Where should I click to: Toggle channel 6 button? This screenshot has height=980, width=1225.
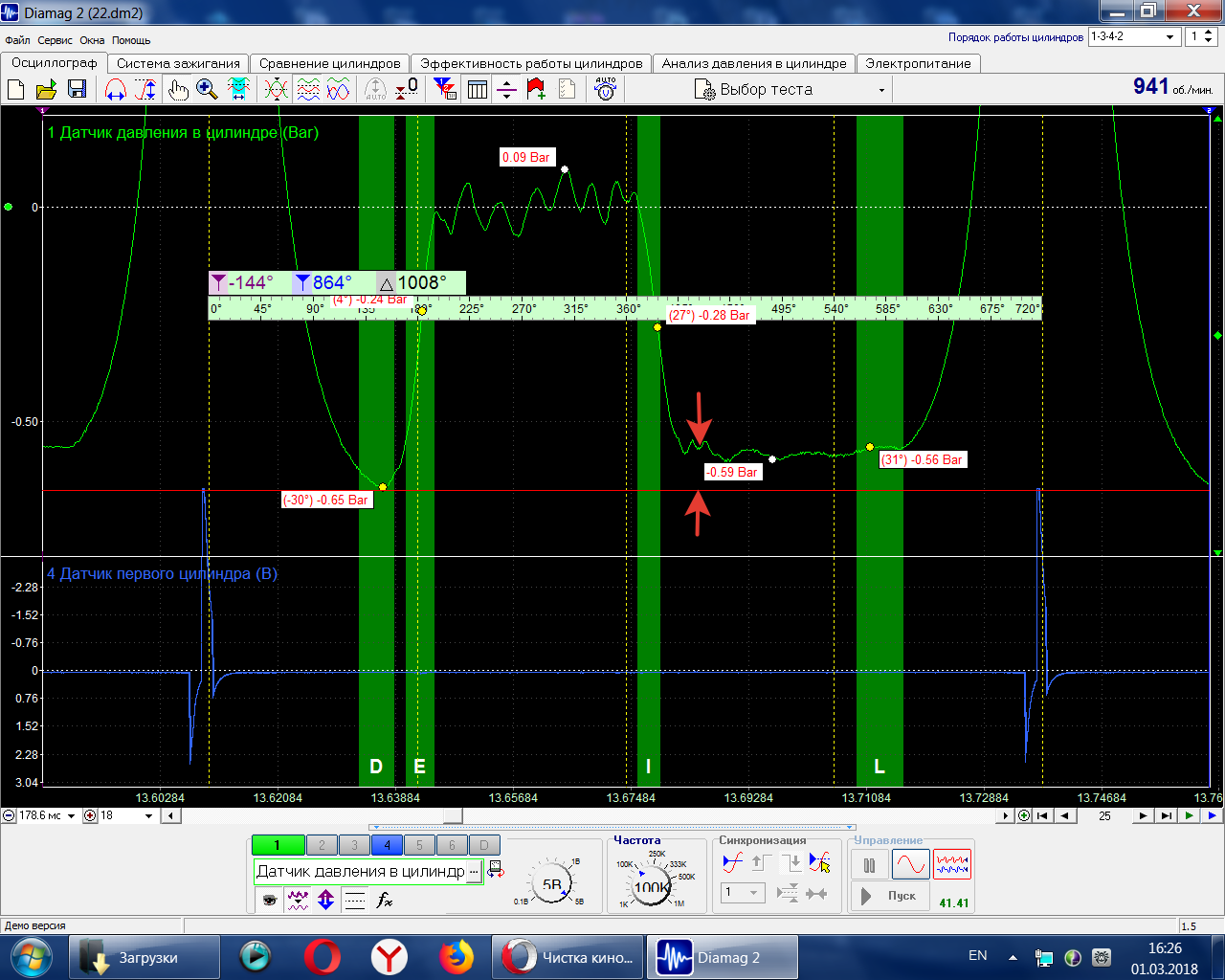452,845
